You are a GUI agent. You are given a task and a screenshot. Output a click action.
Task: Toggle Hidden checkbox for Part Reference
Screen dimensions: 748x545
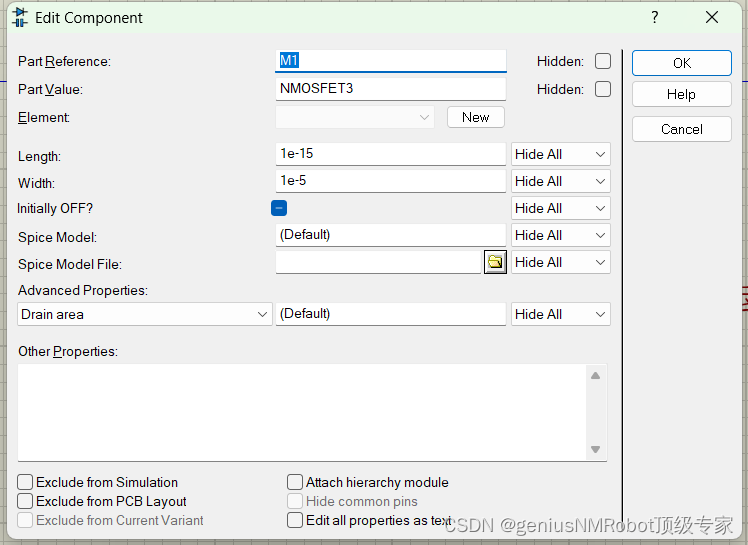[603, 61]
